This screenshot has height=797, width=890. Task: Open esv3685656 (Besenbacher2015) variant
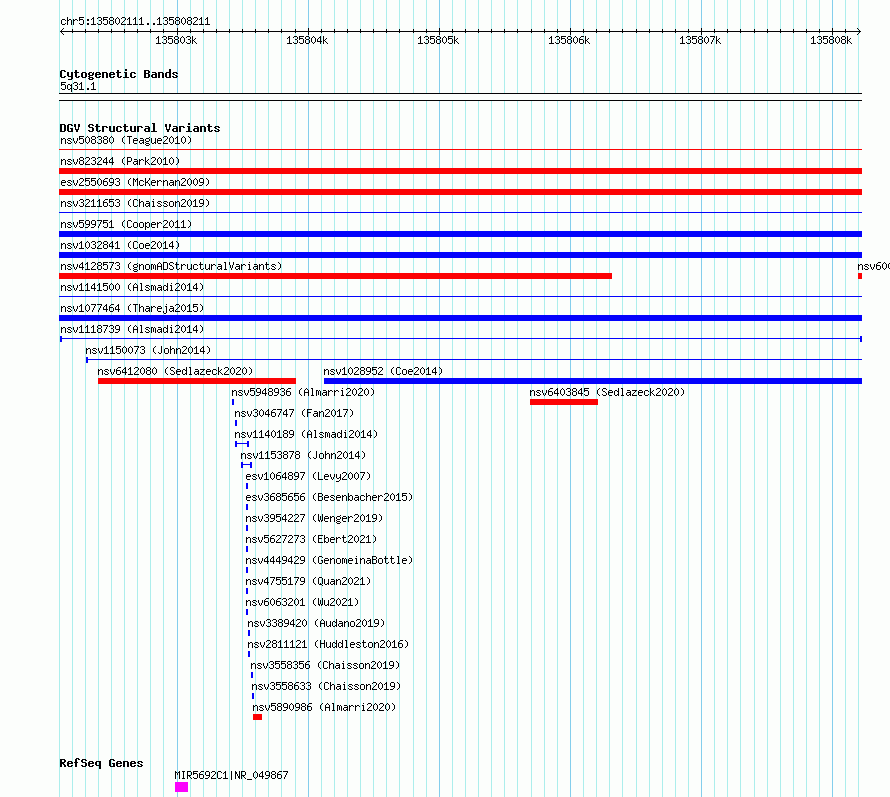[329, 497]
